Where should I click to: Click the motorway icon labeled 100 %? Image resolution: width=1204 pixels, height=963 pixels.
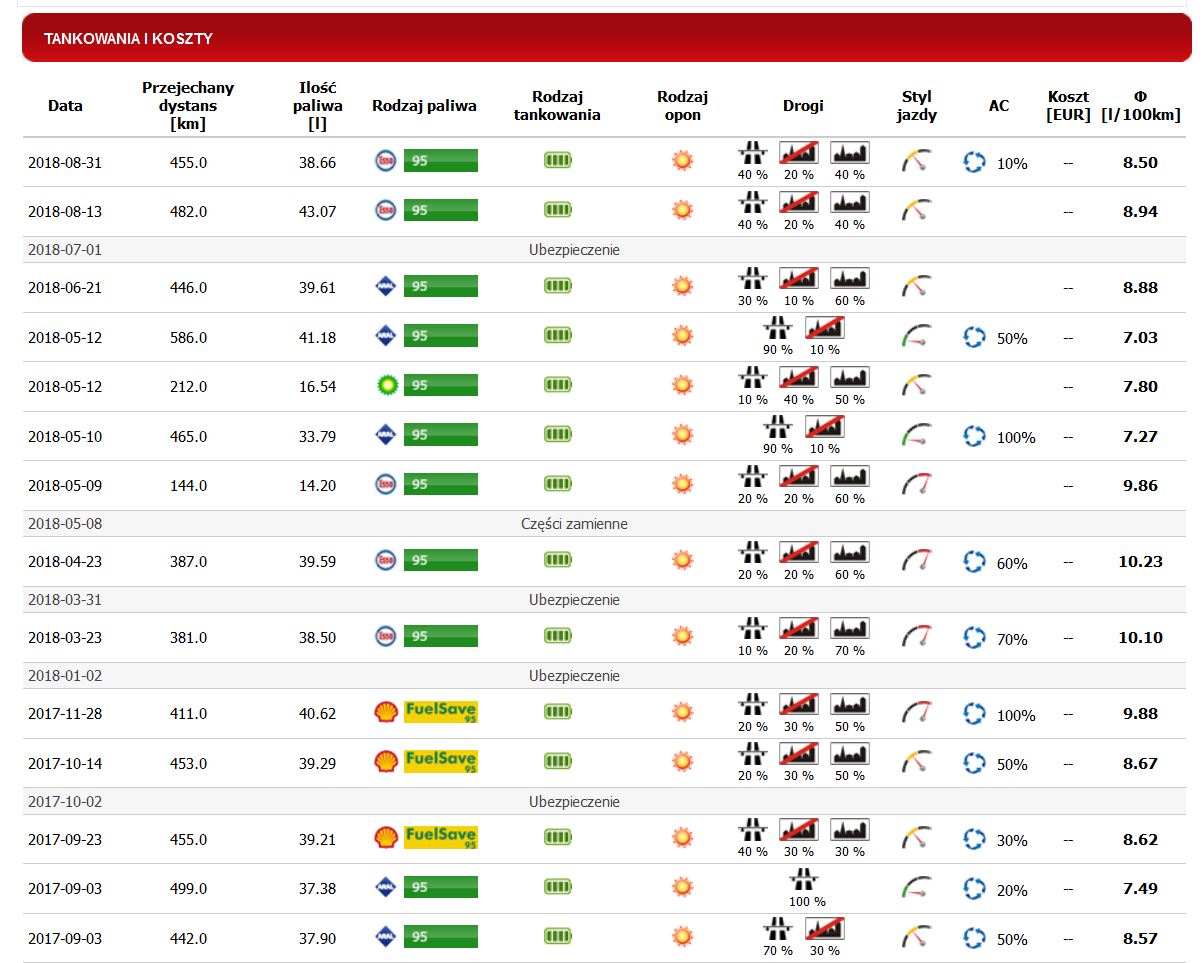tap(802, 879)
